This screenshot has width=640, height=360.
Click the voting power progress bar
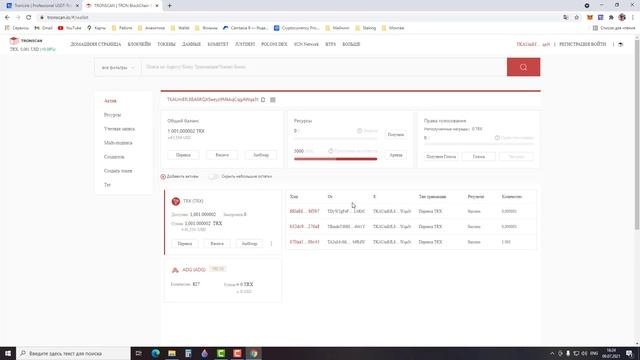(x=479, y=144)
